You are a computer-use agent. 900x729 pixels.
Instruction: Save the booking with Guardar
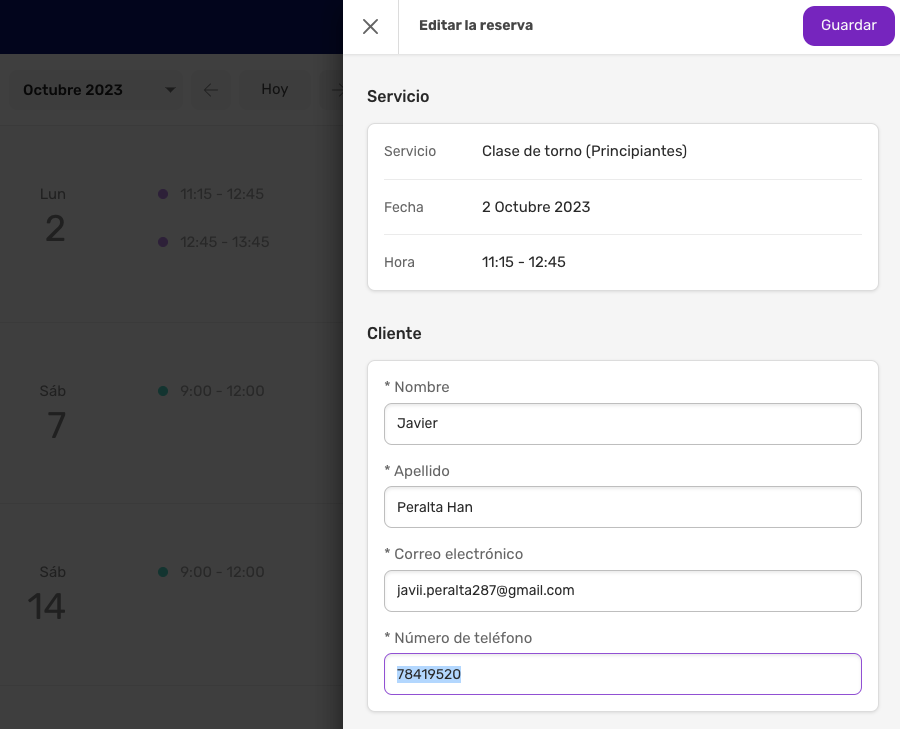[x=848, y=26]
